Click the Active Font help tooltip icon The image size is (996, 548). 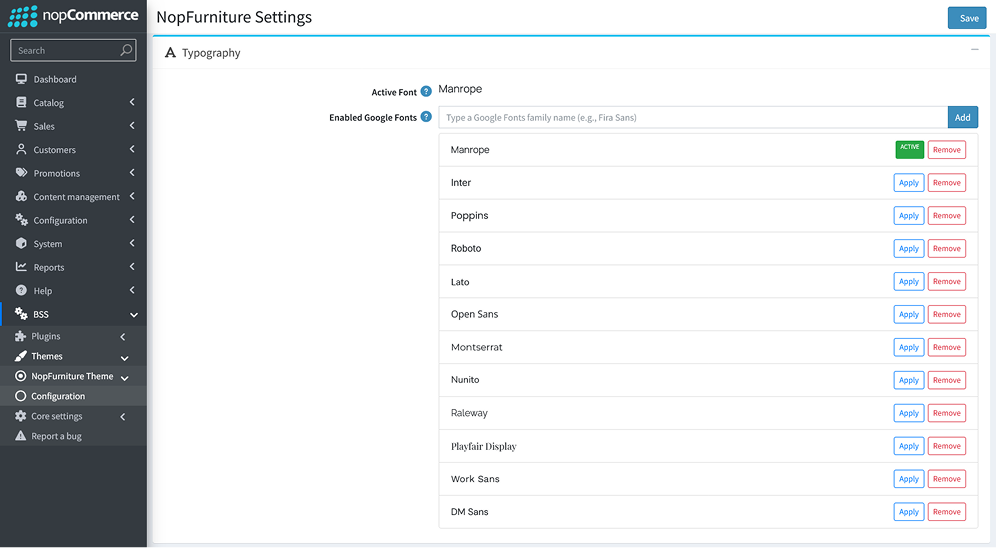[x=426, y=91]
